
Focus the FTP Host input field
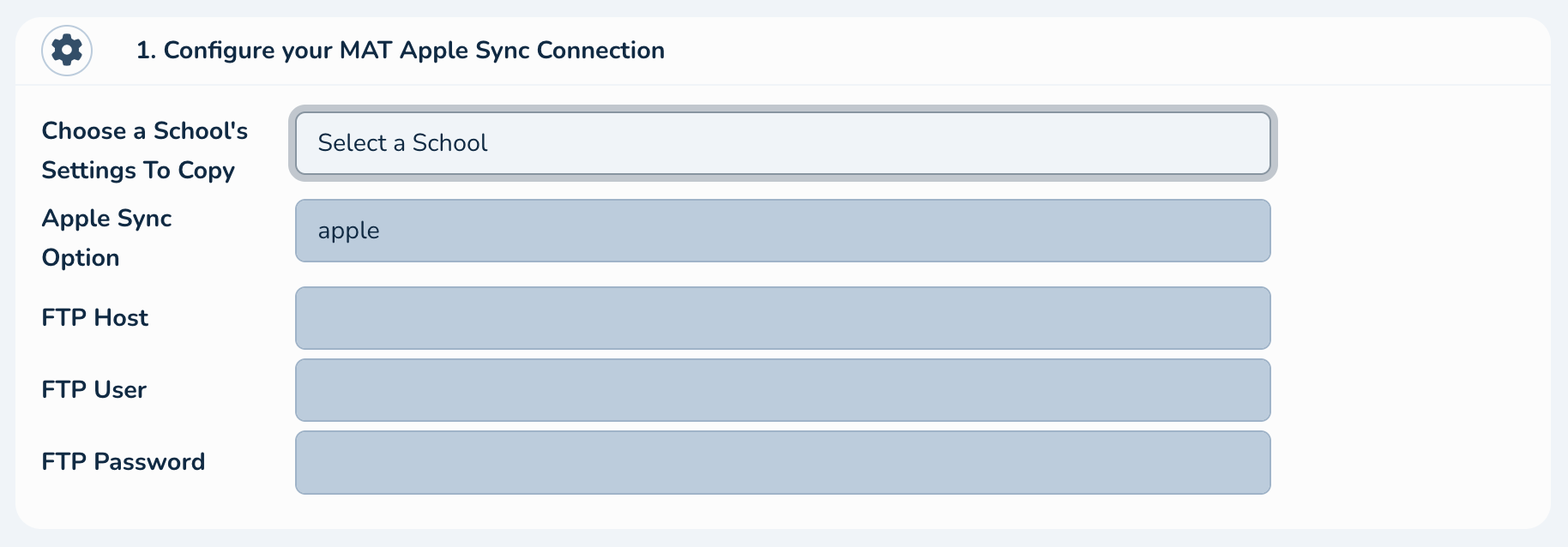(x=782, y=318)
